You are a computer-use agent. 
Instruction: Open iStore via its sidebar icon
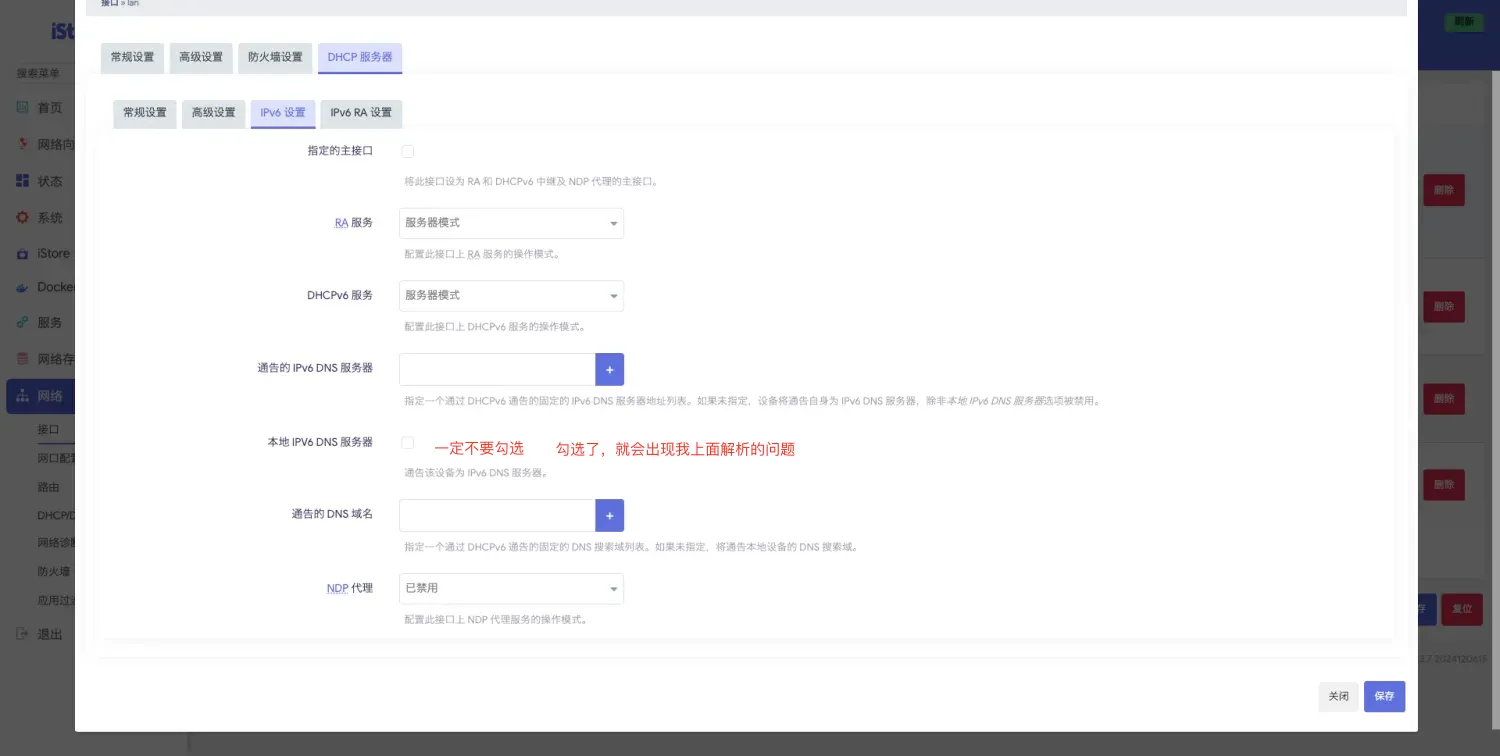coord(23,254)
